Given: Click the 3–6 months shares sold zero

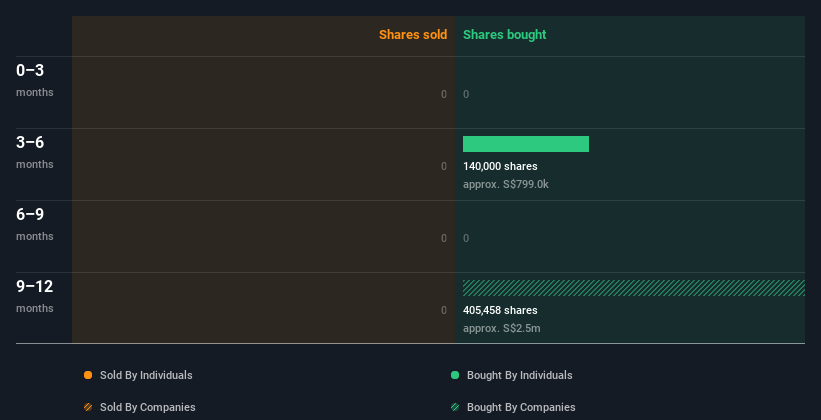Looking at the screenshot, I should tap(444, 166).
